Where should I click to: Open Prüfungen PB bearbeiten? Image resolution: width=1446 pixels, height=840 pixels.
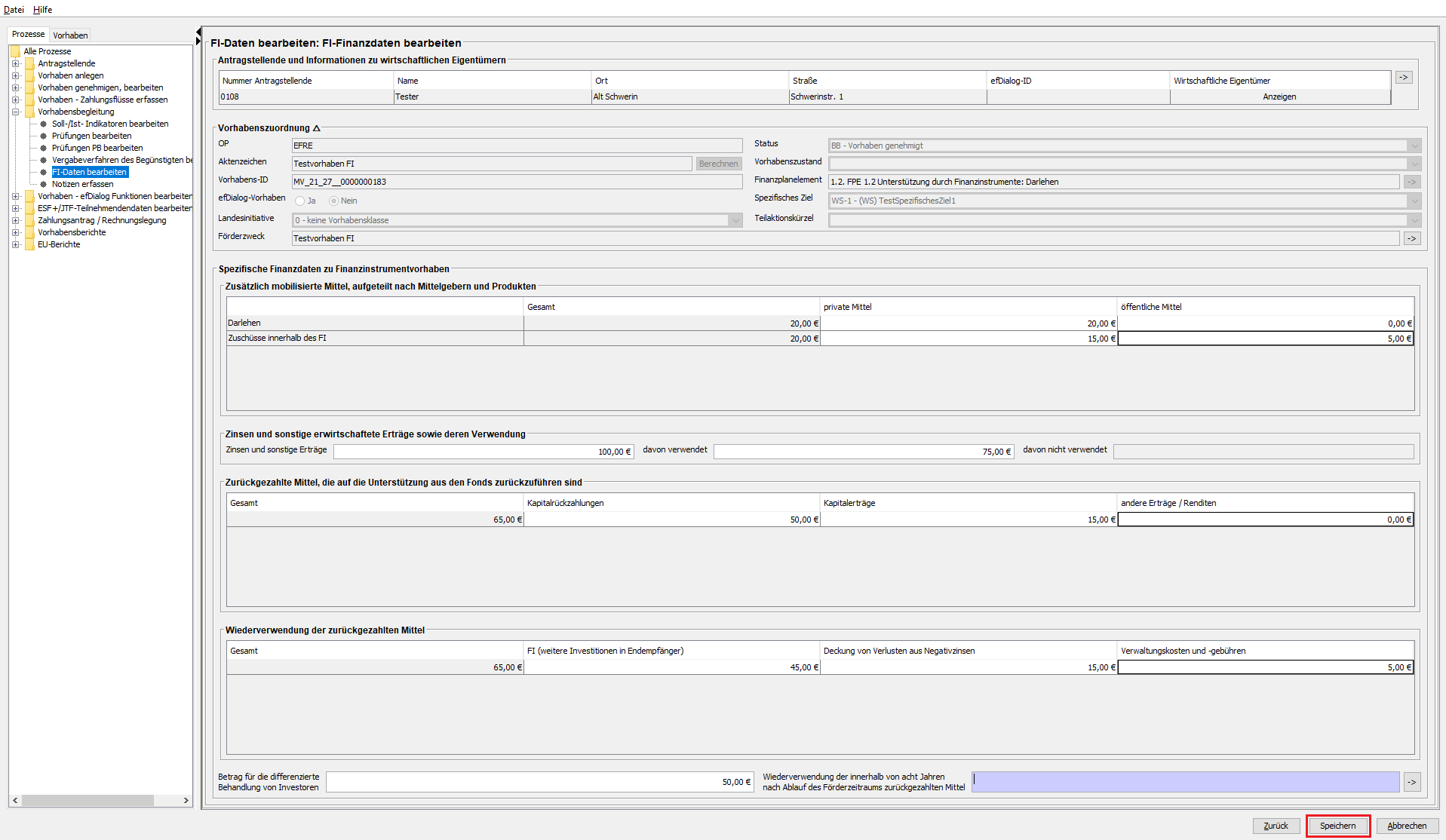pos(97,148)
